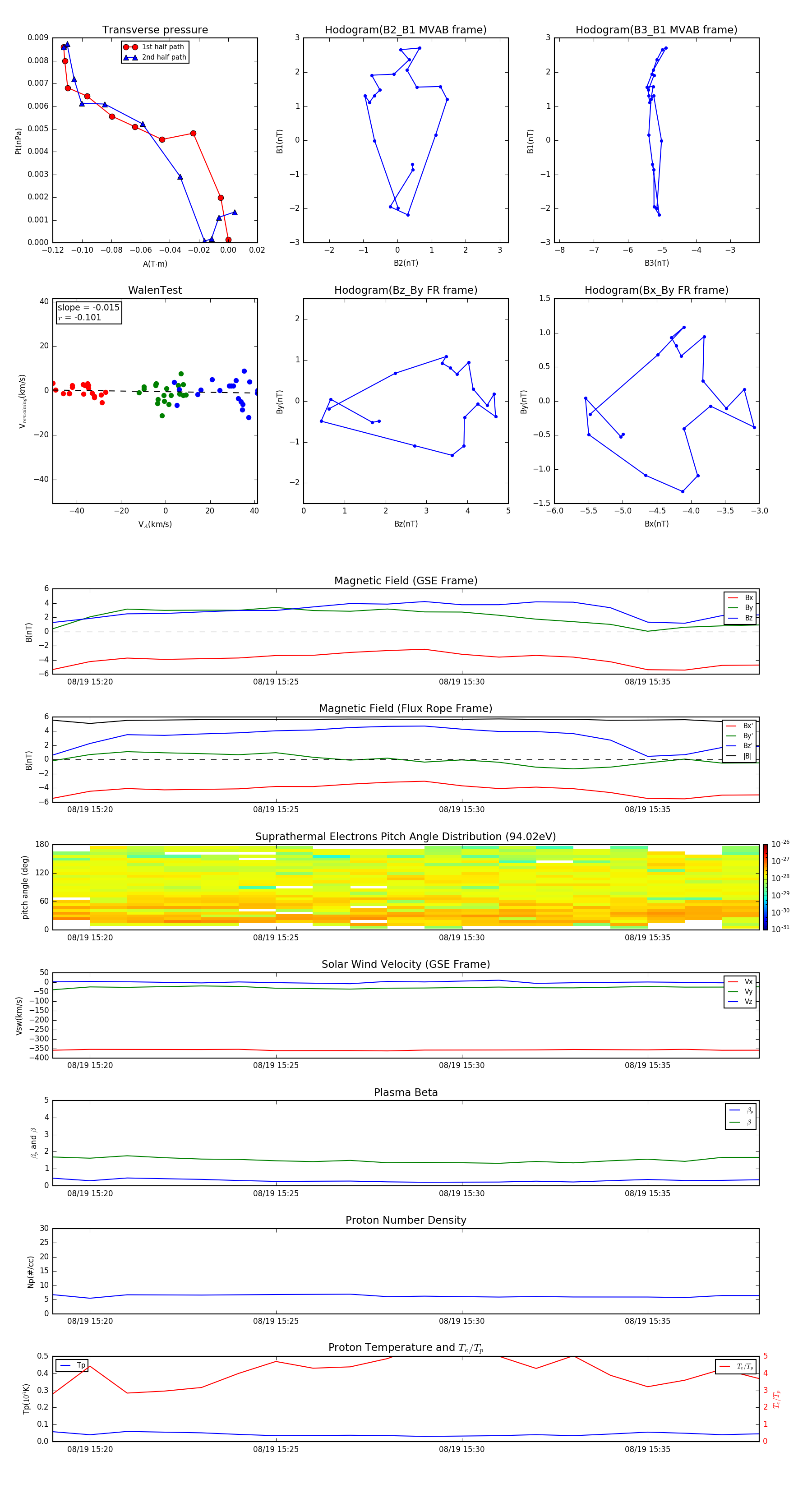Click the 'By' legend entry in GSE panel

pyautogui.click(x=740, y=607)
